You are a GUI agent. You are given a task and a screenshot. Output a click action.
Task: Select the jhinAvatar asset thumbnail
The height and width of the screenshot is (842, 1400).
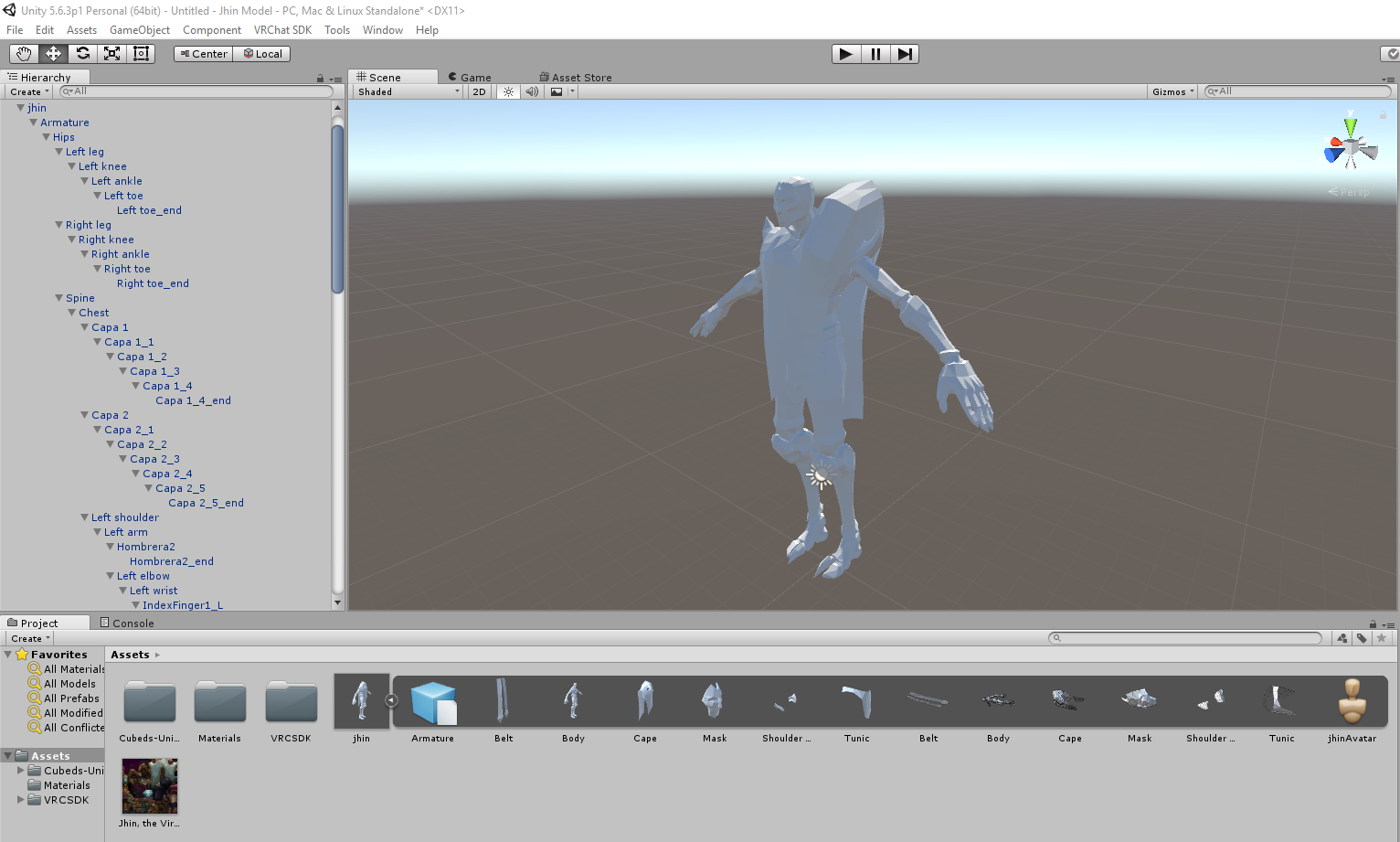1352,709
